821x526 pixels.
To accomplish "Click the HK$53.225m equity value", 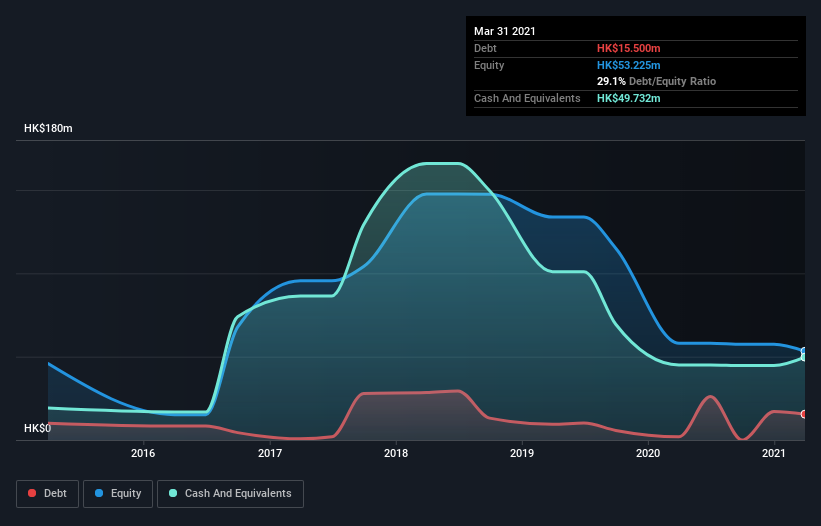I will [628, 65].
